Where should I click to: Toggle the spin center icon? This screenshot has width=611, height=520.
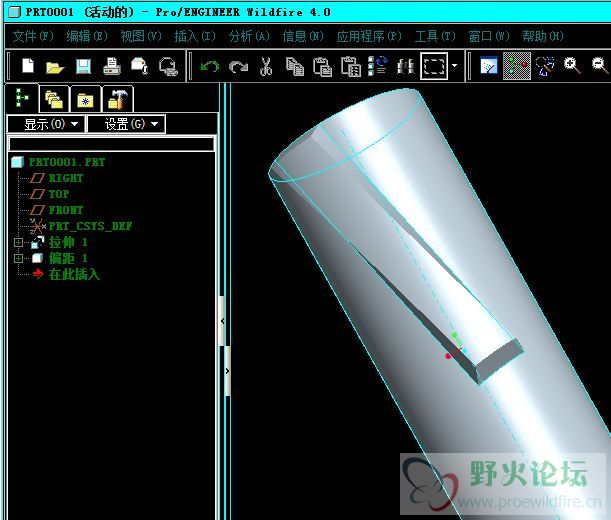coord(517,66)
